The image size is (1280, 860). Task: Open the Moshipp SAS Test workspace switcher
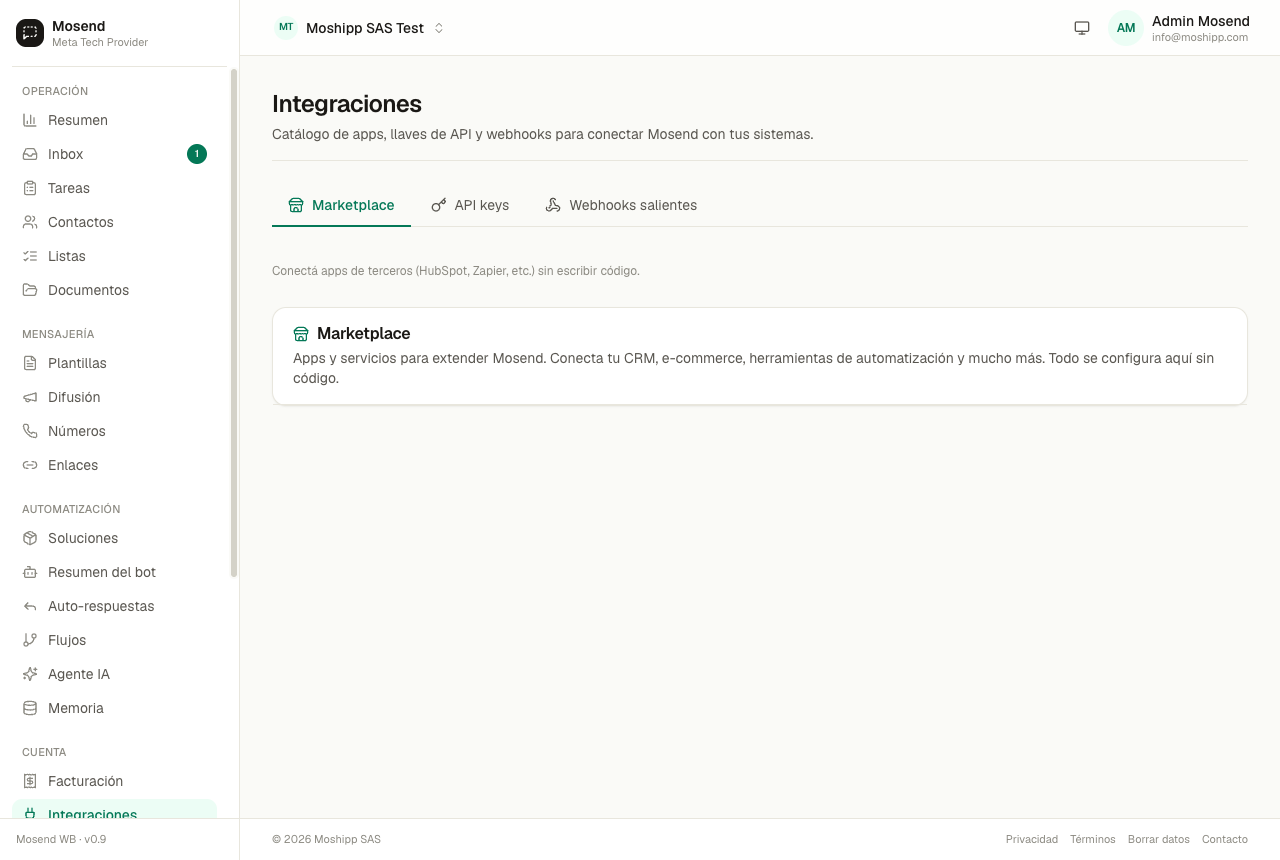(359, 28)
